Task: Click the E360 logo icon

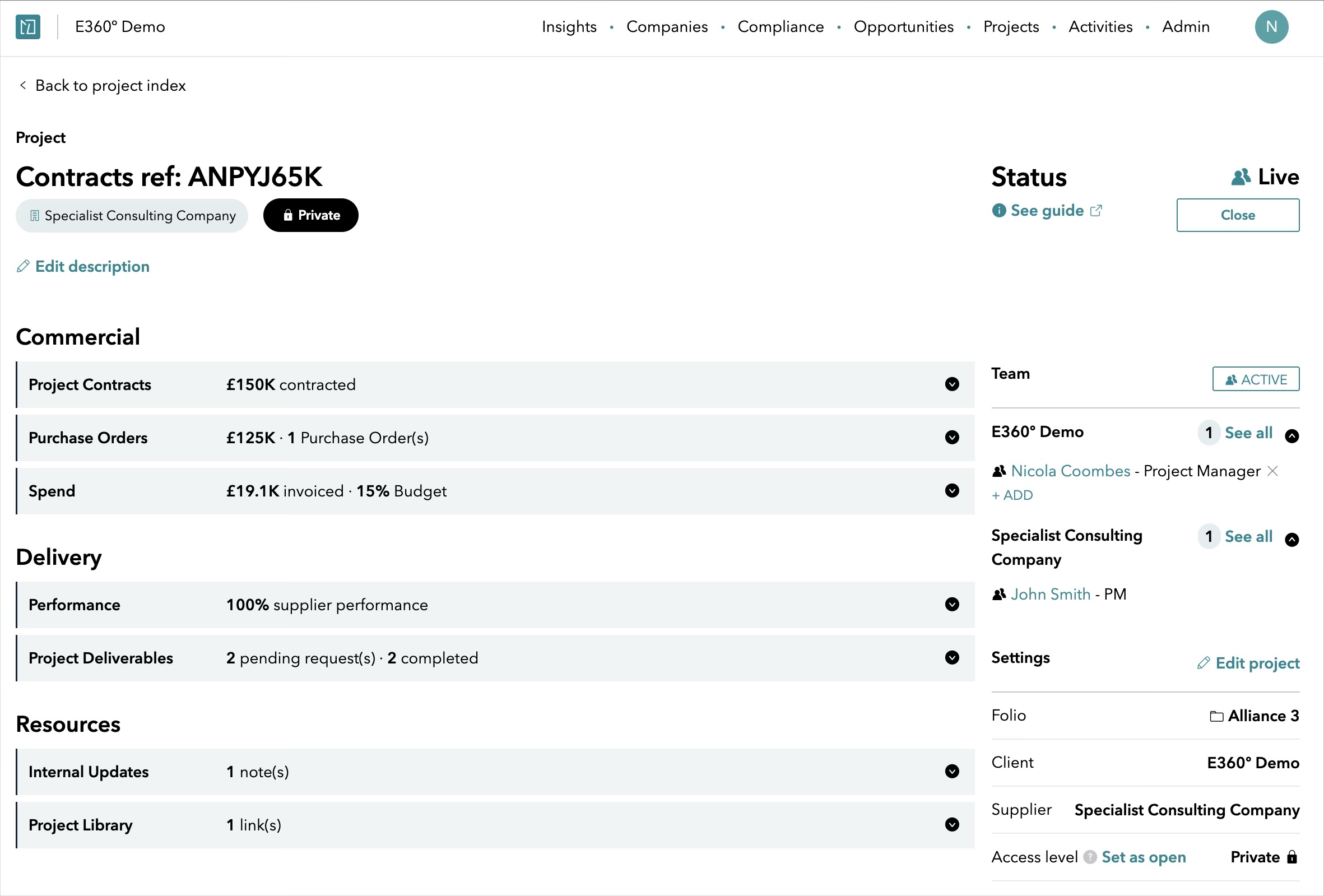Action: tap(28, 27)
